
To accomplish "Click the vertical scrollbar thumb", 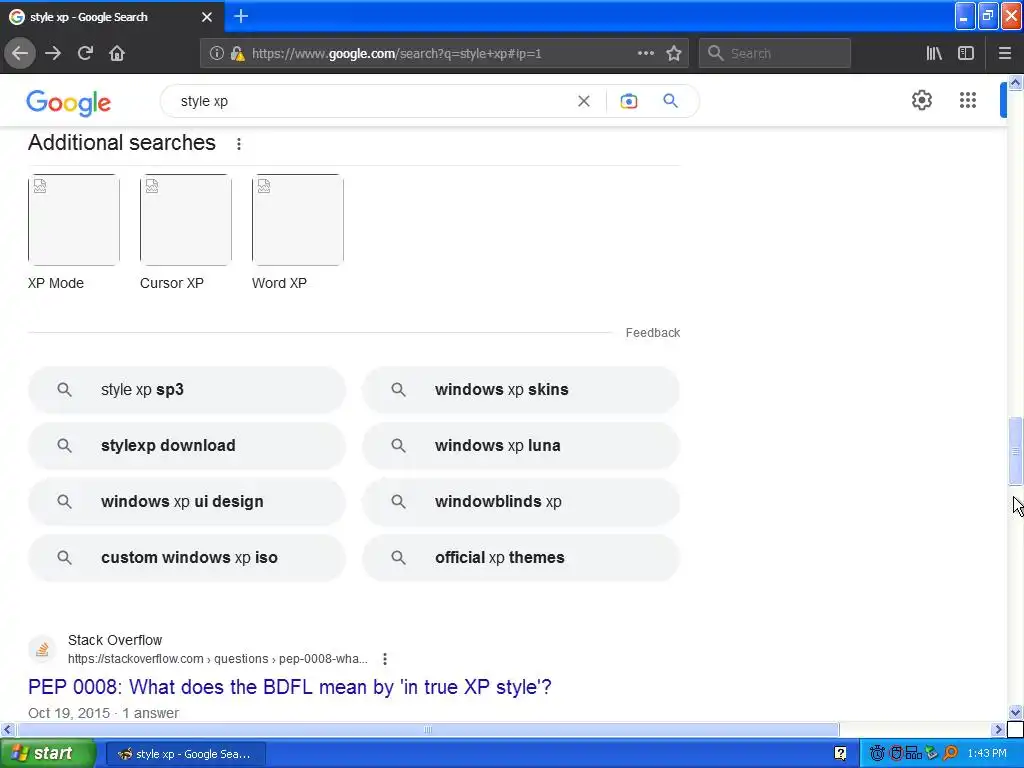I will click(x=1015, y=451).
